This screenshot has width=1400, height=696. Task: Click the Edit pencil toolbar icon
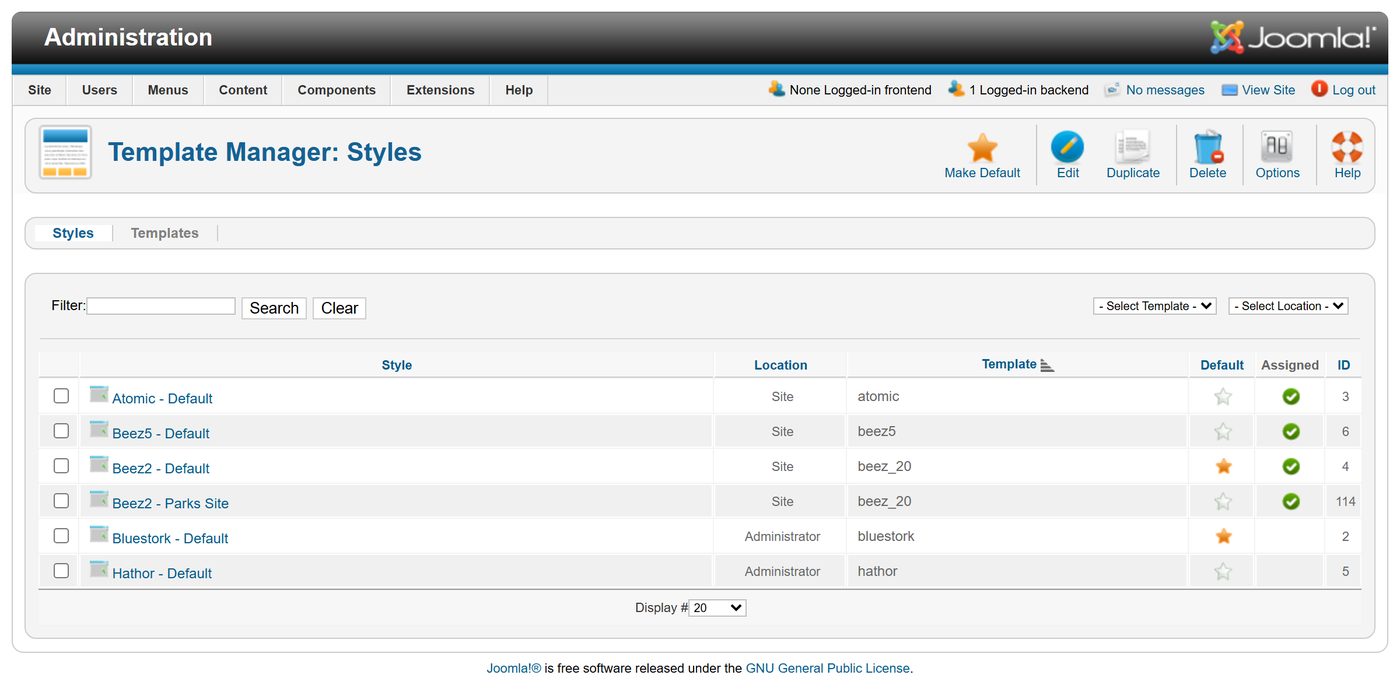point(1067,148)
